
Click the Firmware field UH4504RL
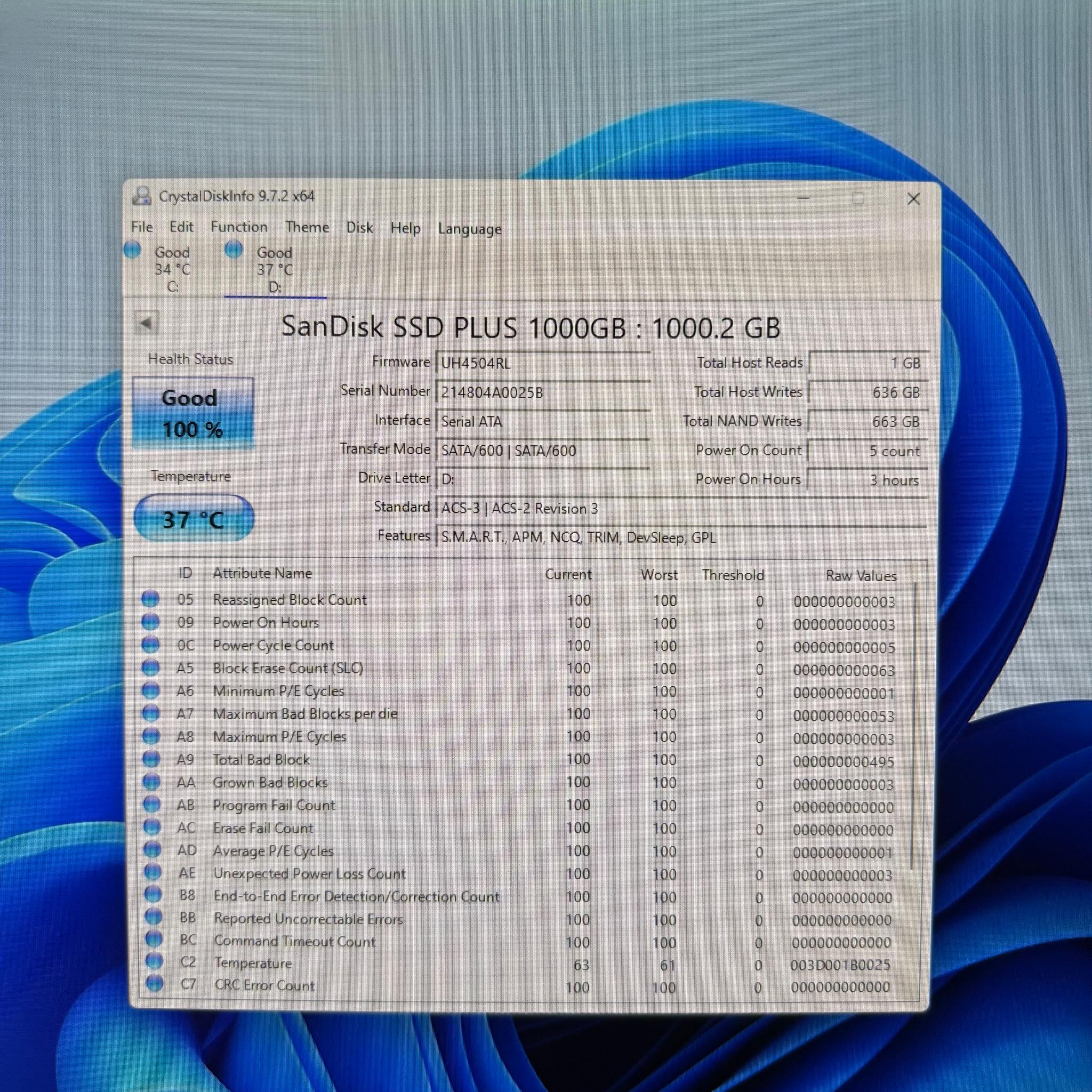pos(543,363)
